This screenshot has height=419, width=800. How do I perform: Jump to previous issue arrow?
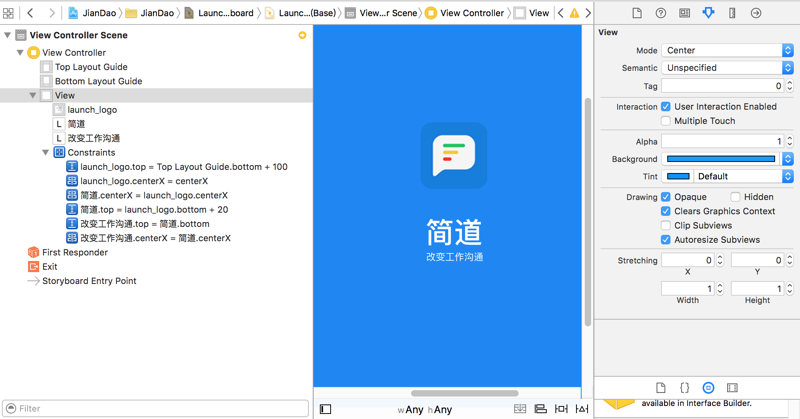tap(561, 13)
